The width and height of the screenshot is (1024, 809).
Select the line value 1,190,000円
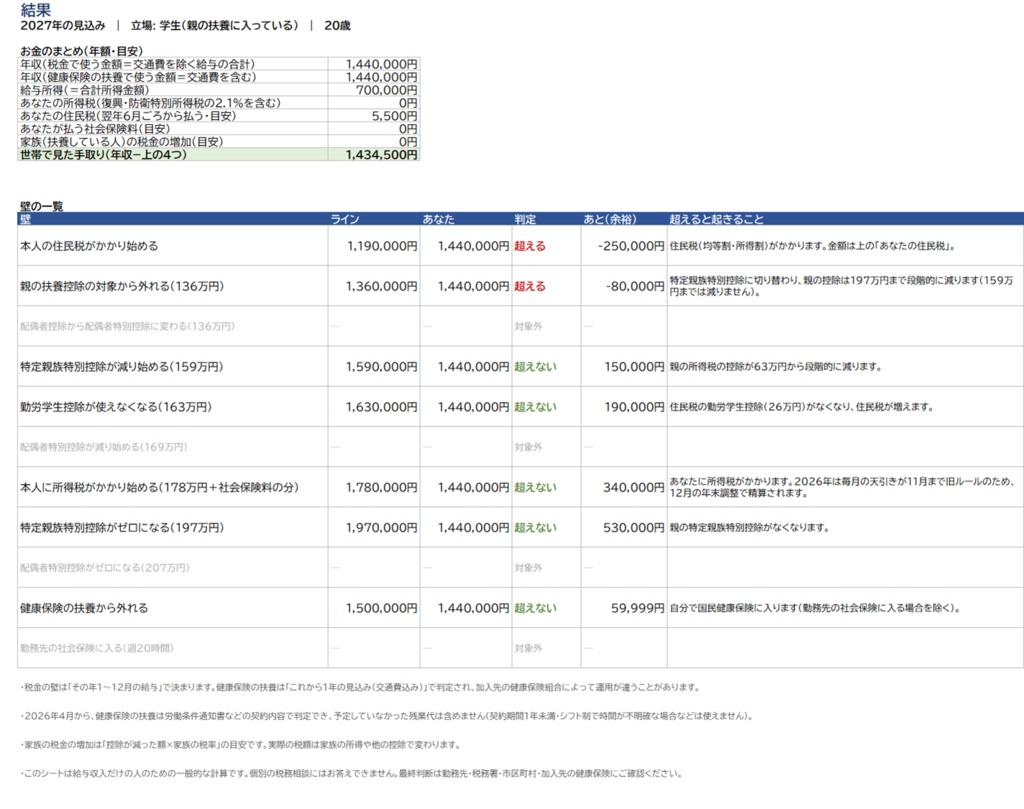point(382,246)
